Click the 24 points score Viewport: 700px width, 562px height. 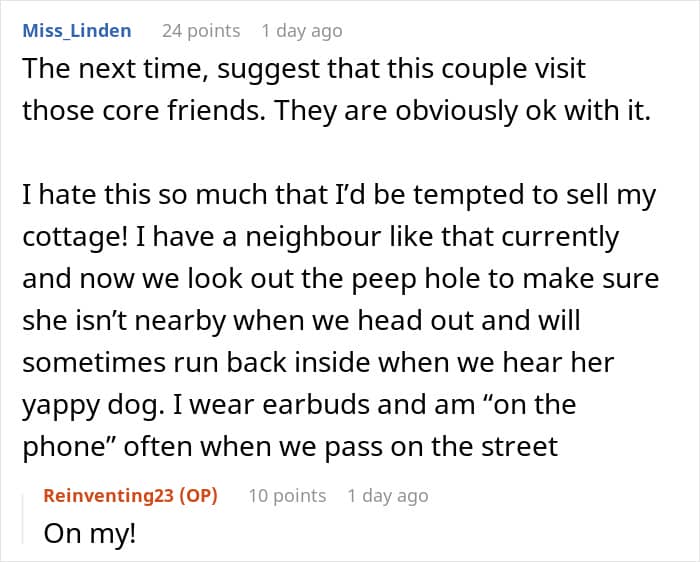coord(201,31)
